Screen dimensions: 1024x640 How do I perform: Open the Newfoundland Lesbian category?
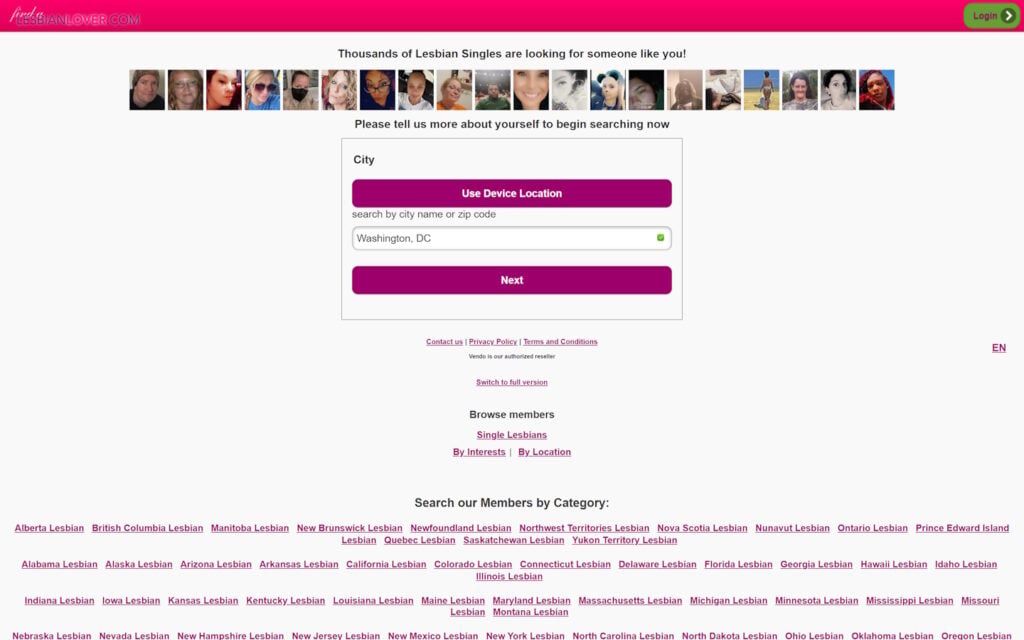point(460,528)
